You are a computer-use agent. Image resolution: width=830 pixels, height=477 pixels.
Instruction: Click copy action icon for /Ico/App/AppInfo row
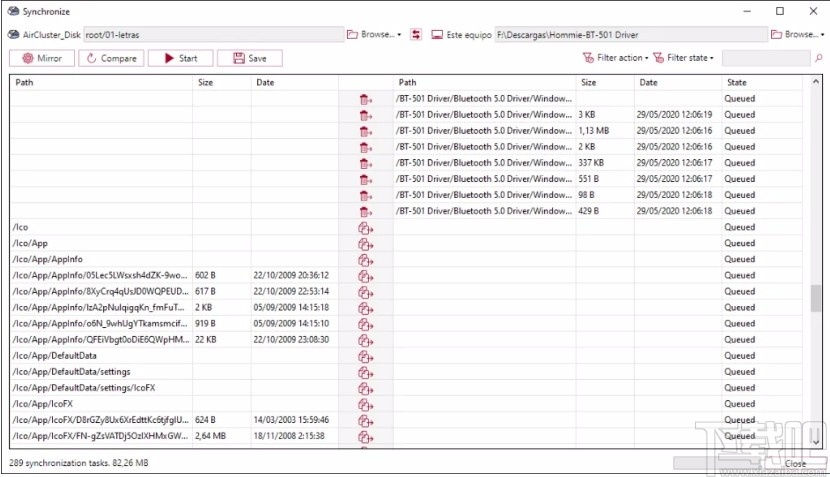click(365, 260)
